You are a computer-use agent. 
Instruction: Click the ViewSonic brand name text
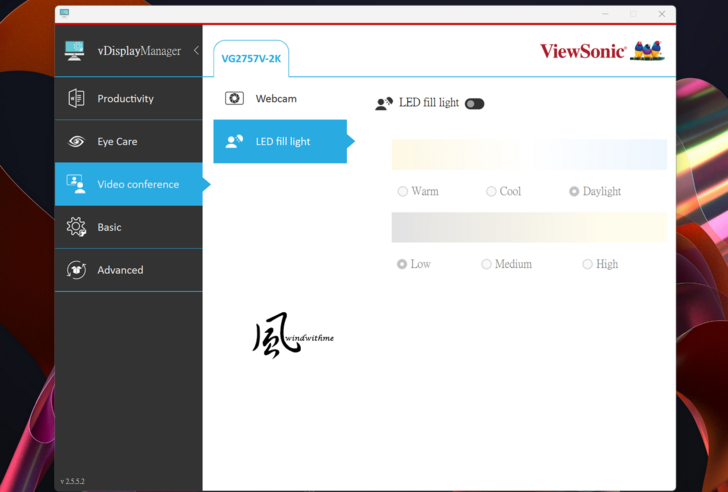[583, 51]
